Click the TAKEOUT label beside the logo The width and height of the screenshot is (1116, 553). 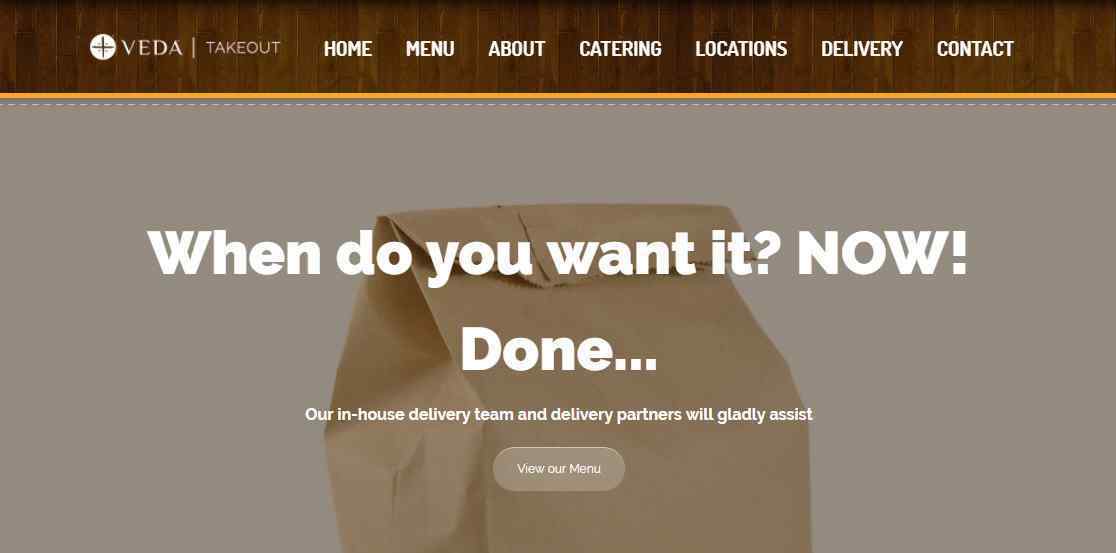pyautogui.click(x=243, y=48)
